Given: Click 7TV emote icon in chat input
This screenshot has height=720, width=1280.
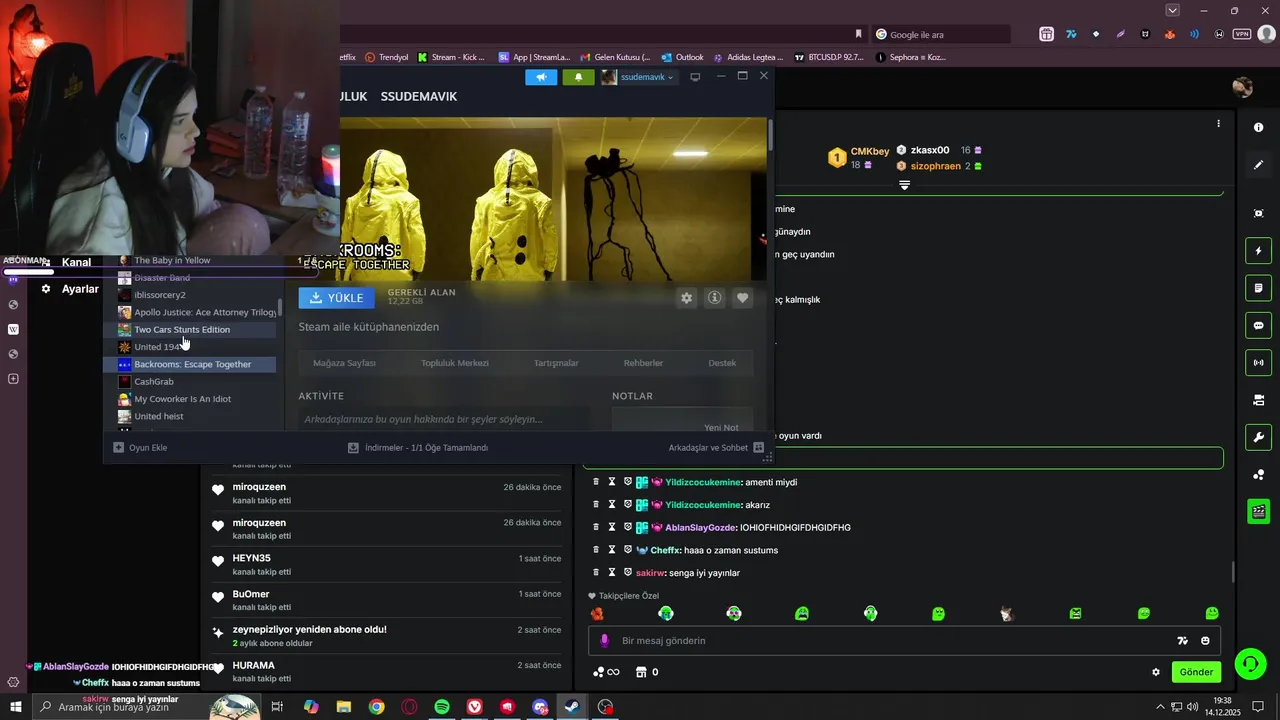Looking at the screenshot, I should click(x=1182, y=641).
